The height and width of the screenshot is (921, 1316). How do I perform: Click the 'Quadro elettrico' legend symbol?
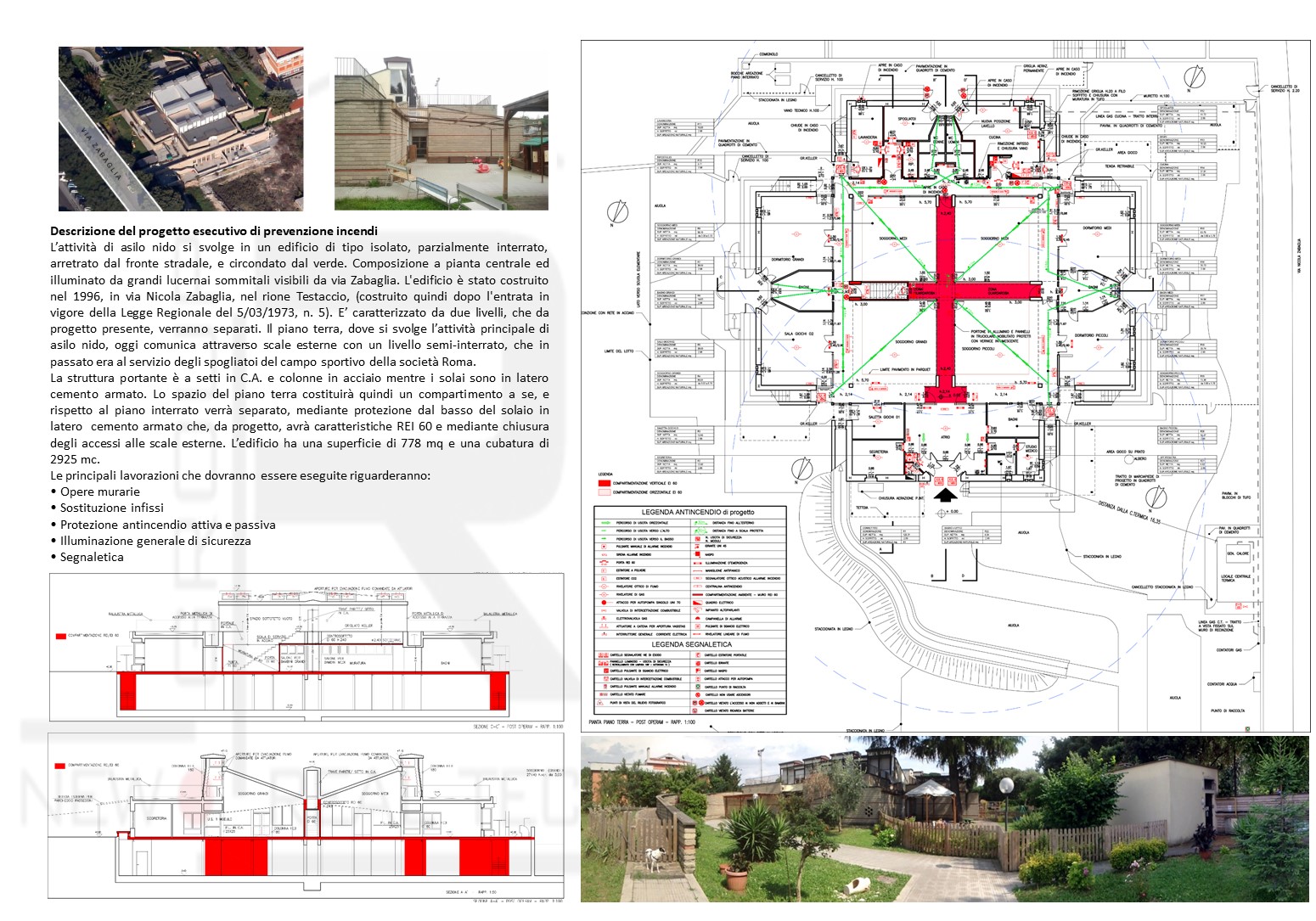tap(698, 603)
